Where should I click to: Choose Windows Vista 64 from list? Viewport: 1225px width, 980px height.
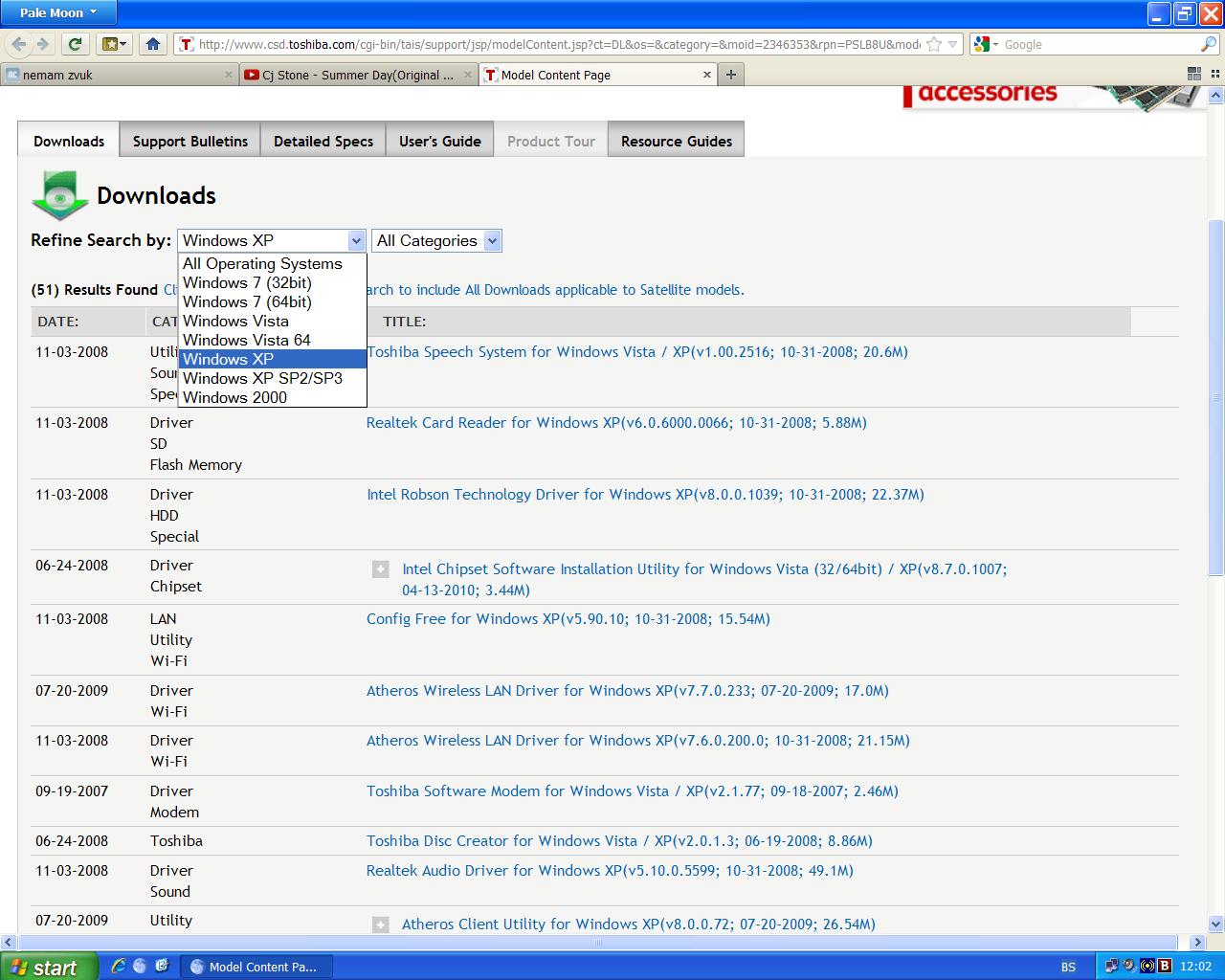pyautogui.click(x=272, y=341)
